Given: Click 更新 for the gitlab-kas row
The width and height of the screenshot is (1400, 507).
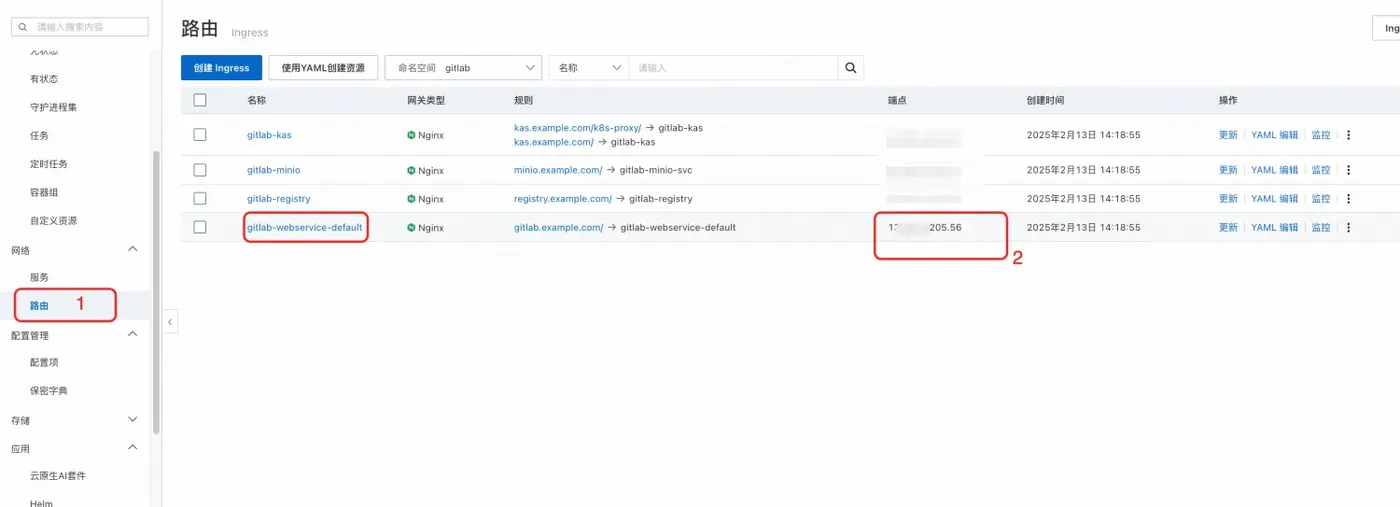Looking at the screenshot, I should coord(1228,135).
